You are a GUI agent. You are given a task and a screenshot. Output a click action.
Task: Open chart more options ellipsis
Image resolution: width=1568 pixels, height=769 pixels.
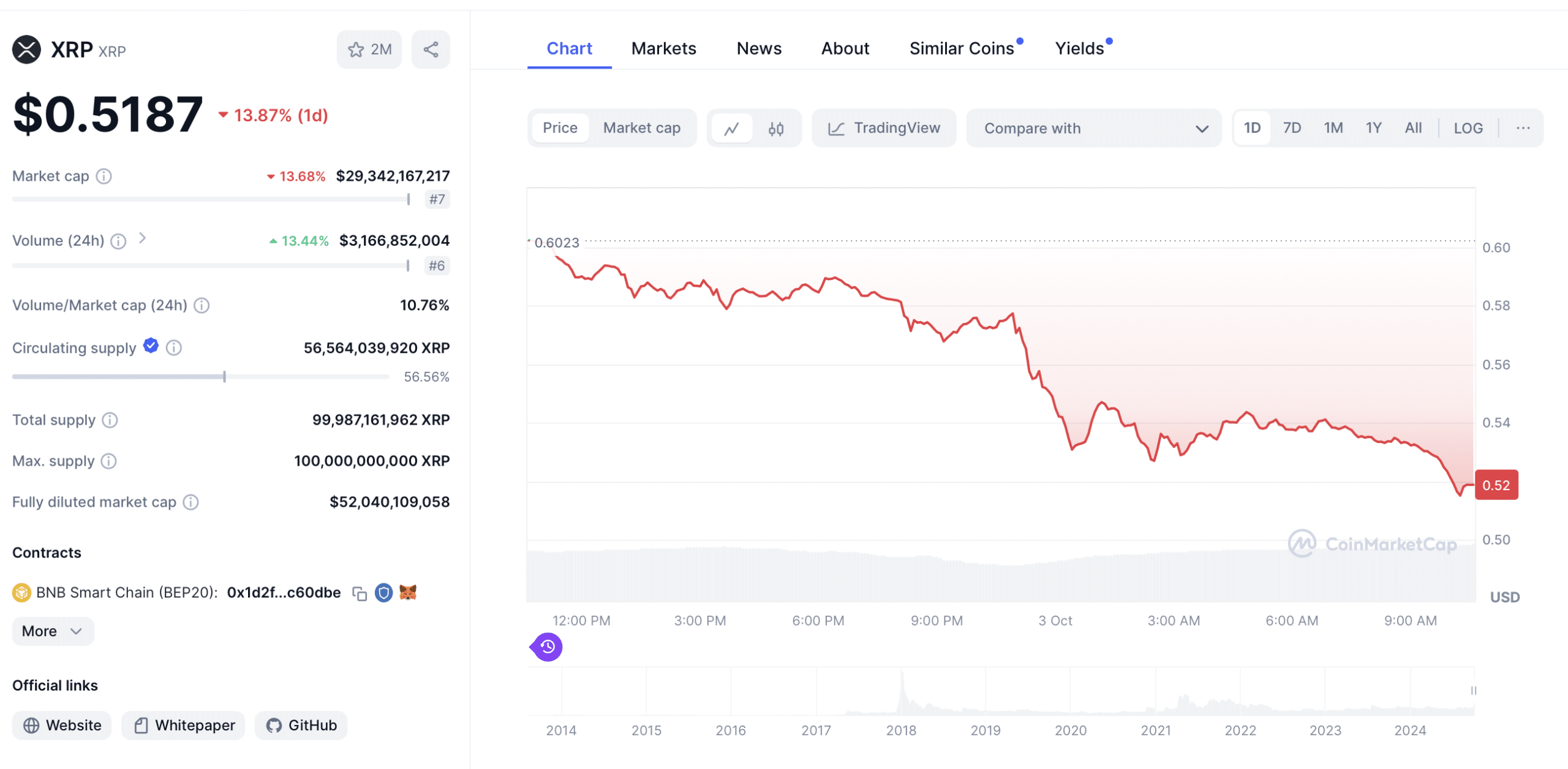(x=1523, y=129)
